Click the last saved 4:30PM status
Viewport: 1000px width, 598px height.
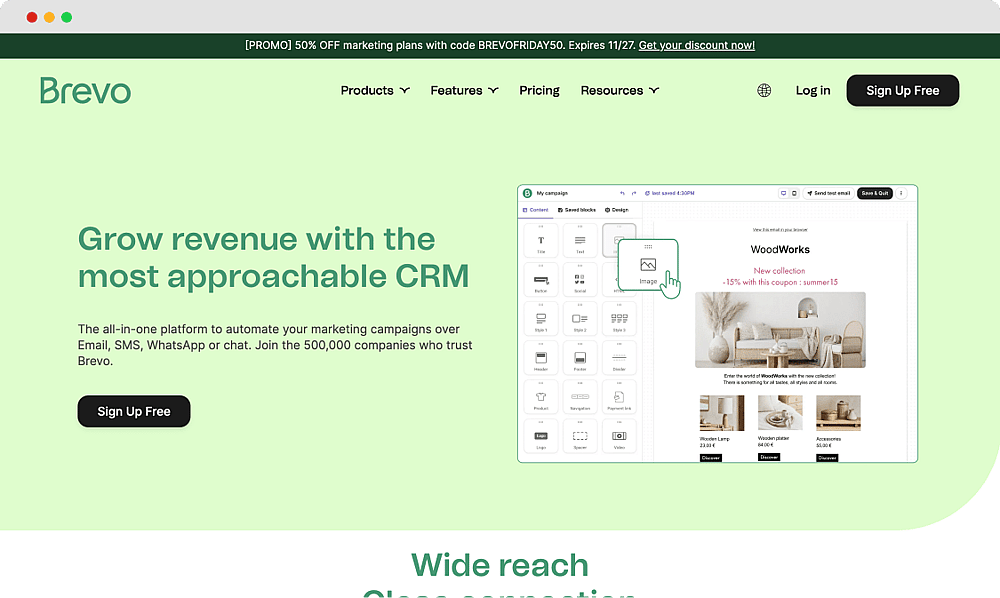coord(670,193)
